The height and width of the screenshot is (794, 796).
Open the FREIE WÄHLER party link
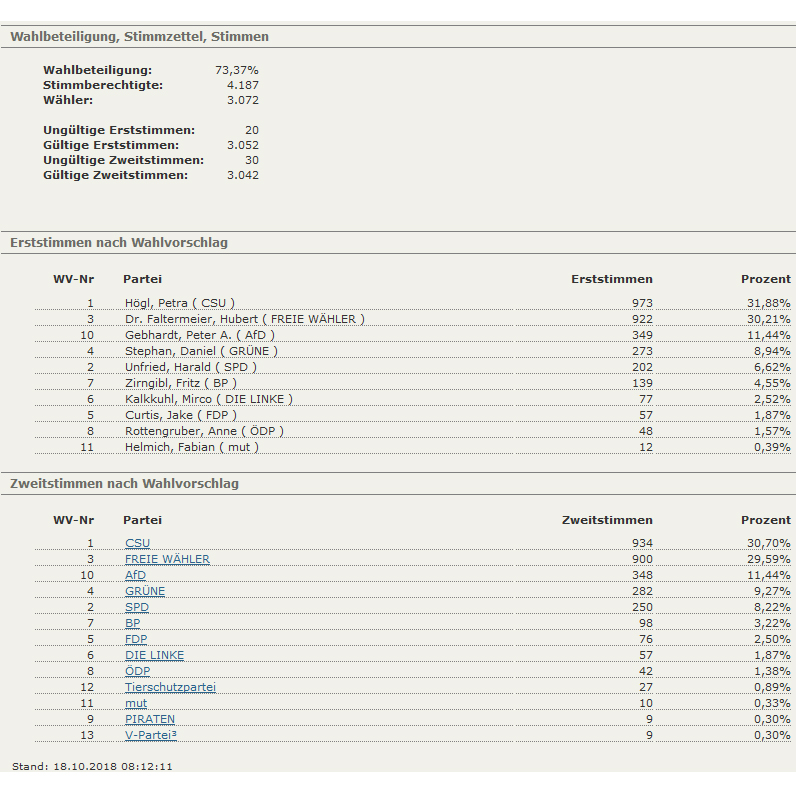(x=167, y=559)
